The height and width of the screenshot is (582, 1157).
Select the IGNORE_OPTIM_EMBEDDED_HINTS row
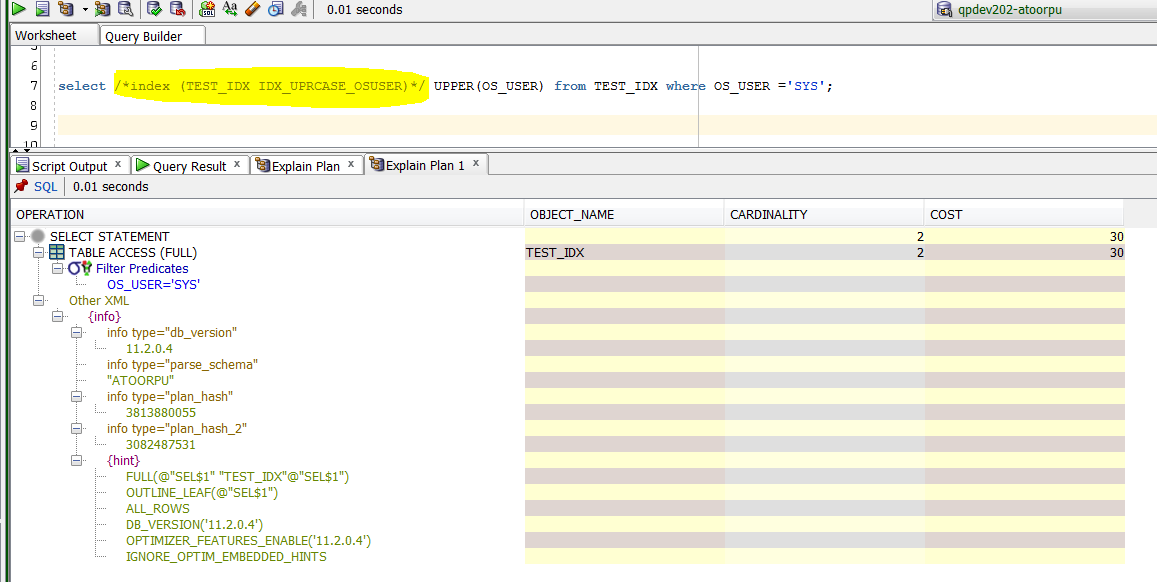click(227, 557)
